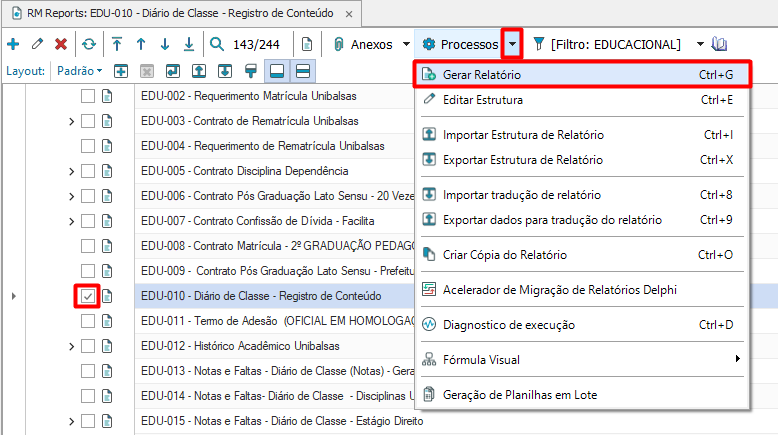This screenshot has height=435, width=778.
Task: Choose Criar Cópia do Relatório
Action: point(504,255)
